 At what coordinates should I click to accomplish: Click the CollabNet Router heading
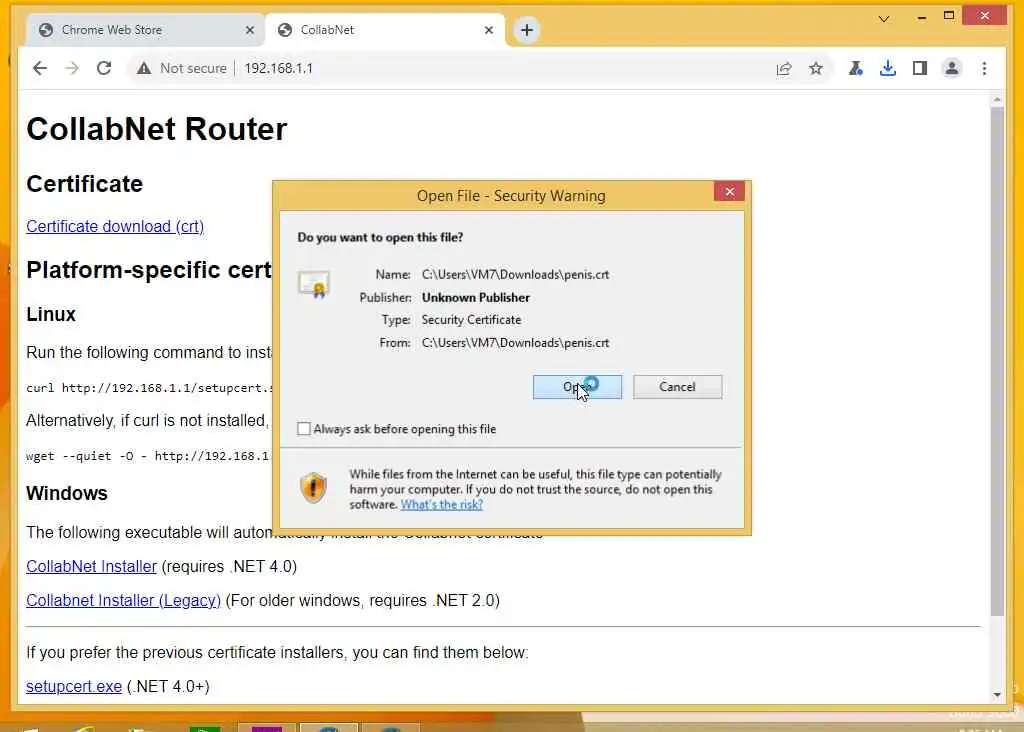(x=157, y=129)
